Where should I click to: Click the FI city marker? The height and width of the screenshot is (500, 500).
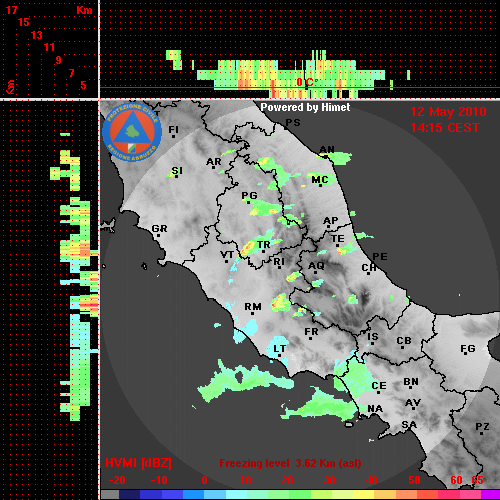coord(173,136)
